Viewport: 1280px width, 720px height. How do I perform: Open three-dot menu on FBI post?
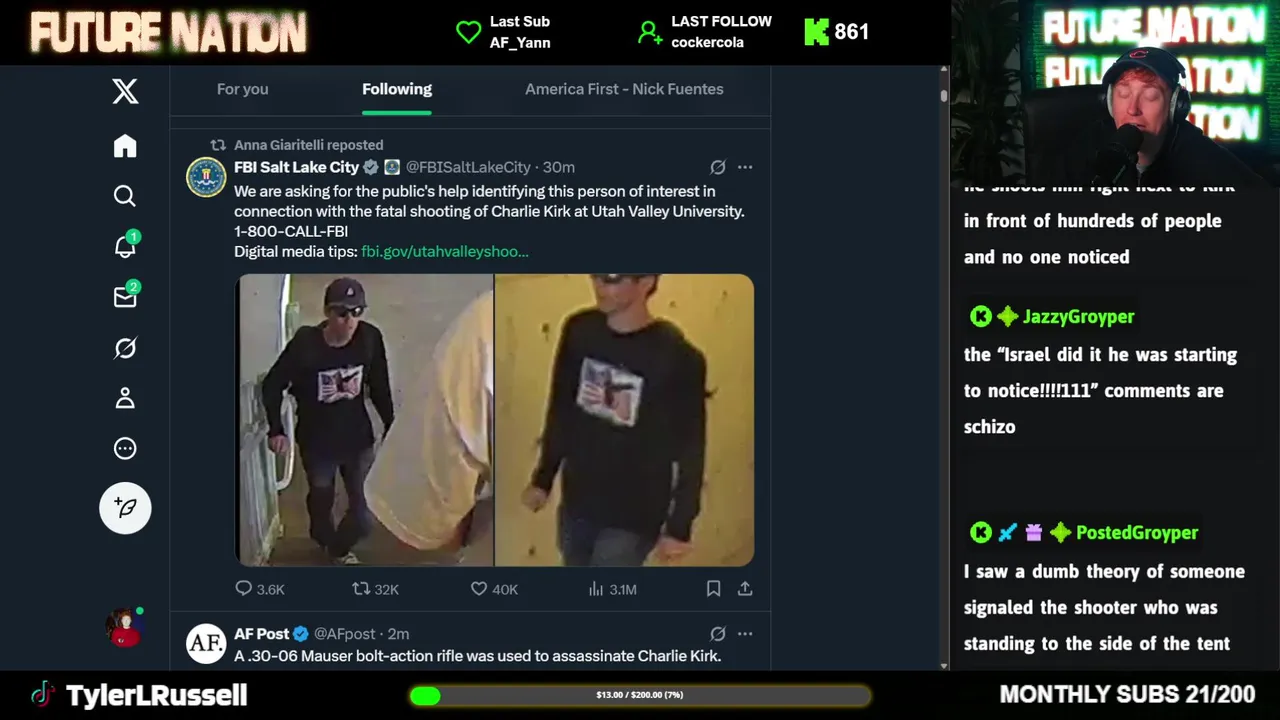[745, 167]
